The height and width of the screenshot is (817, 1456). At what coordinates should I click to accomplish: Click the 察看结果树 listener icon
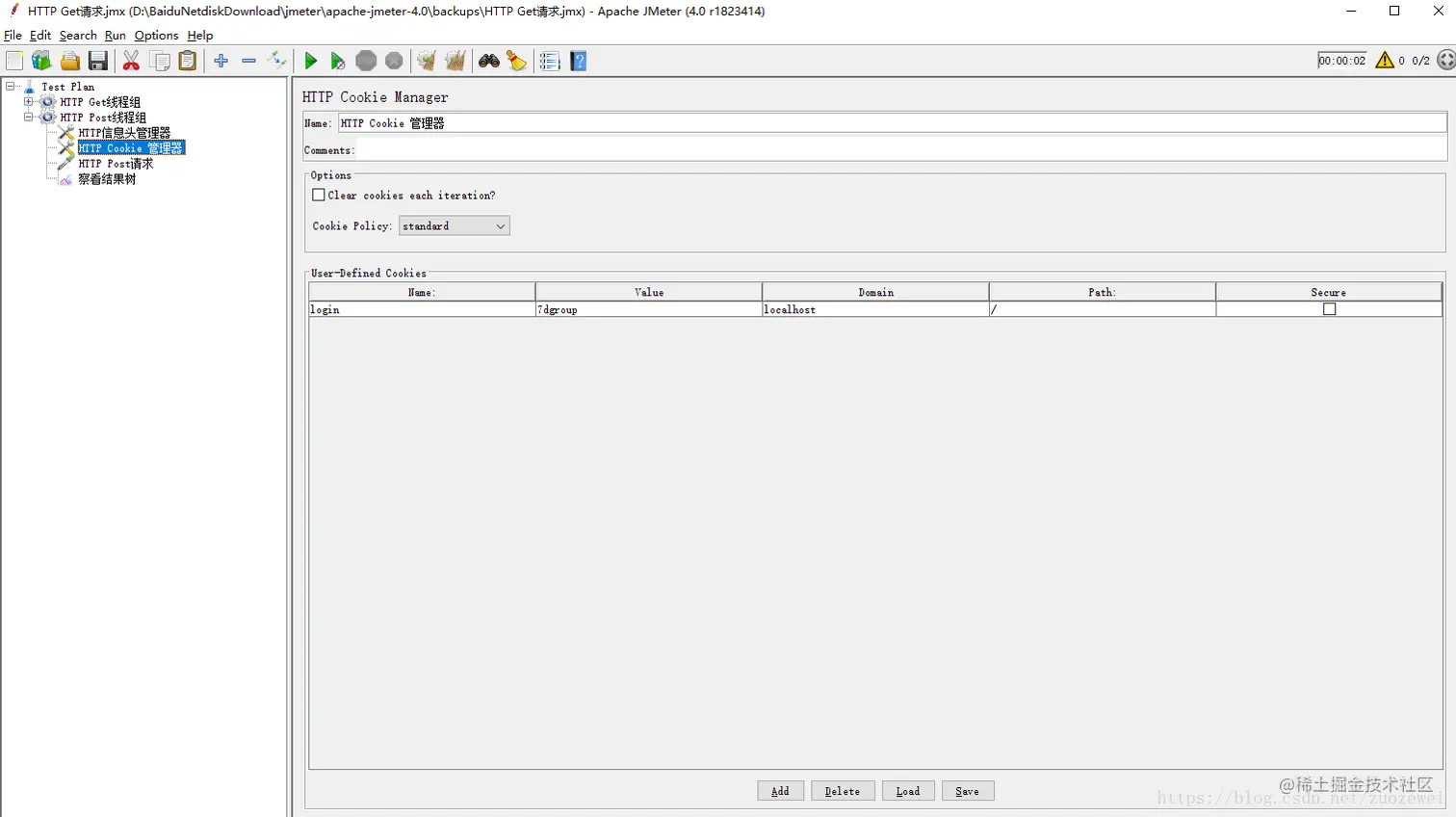pyautogui.click(x=65, y=179)
